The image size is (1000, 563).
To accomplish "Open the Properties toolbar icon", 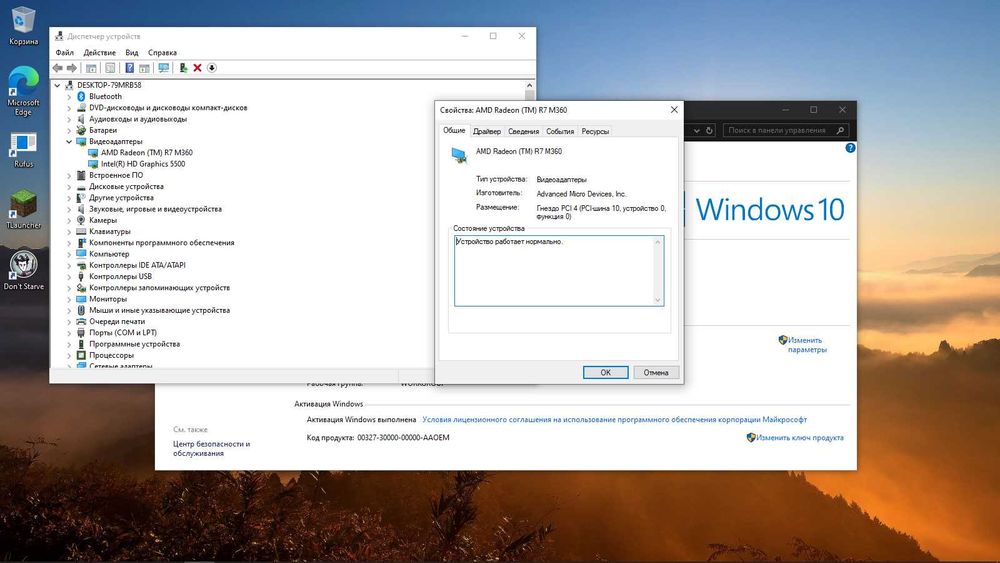I will (x=110, y=68).
